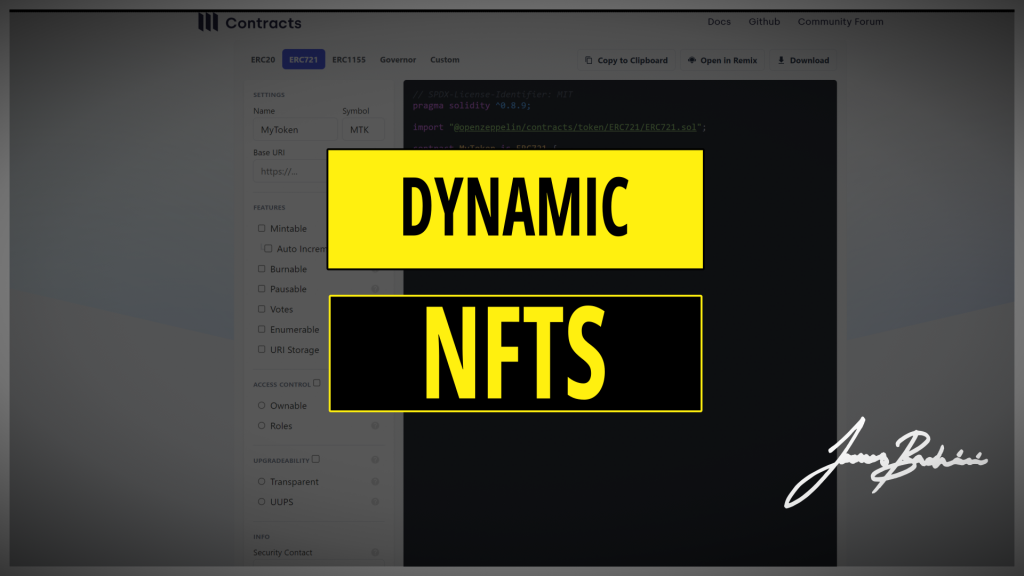This screenshot has width=1024, height=576.
Task: Enable the Mintable checkbox
Action: click(262, 228)
